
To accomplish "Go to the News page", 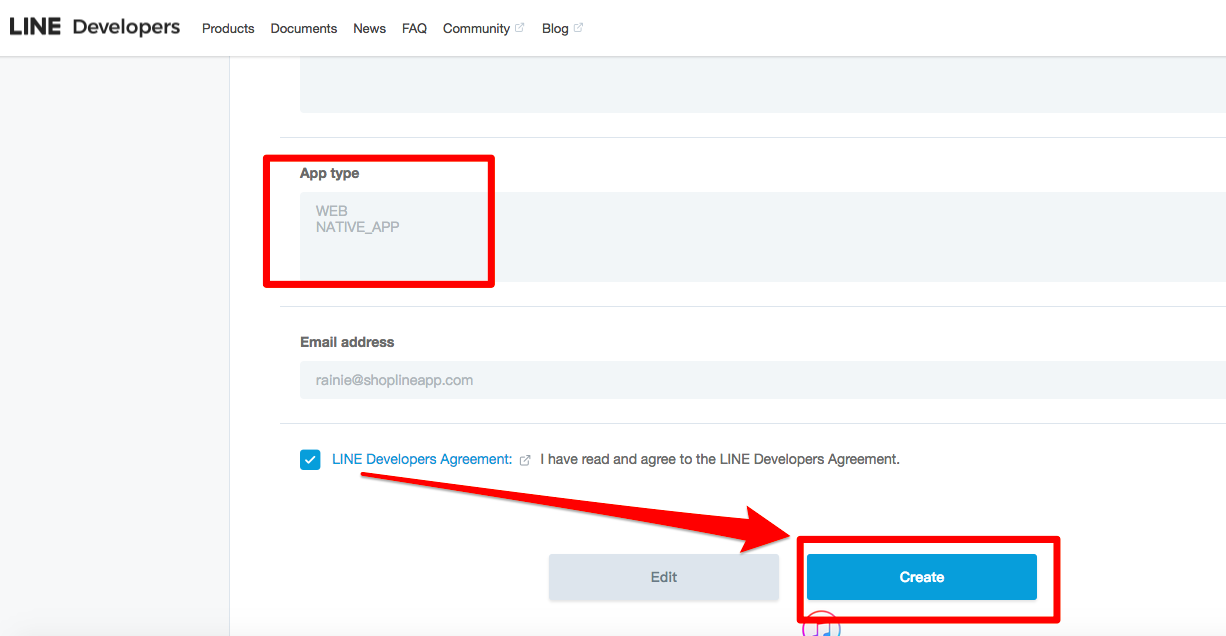I will (369, 28).
